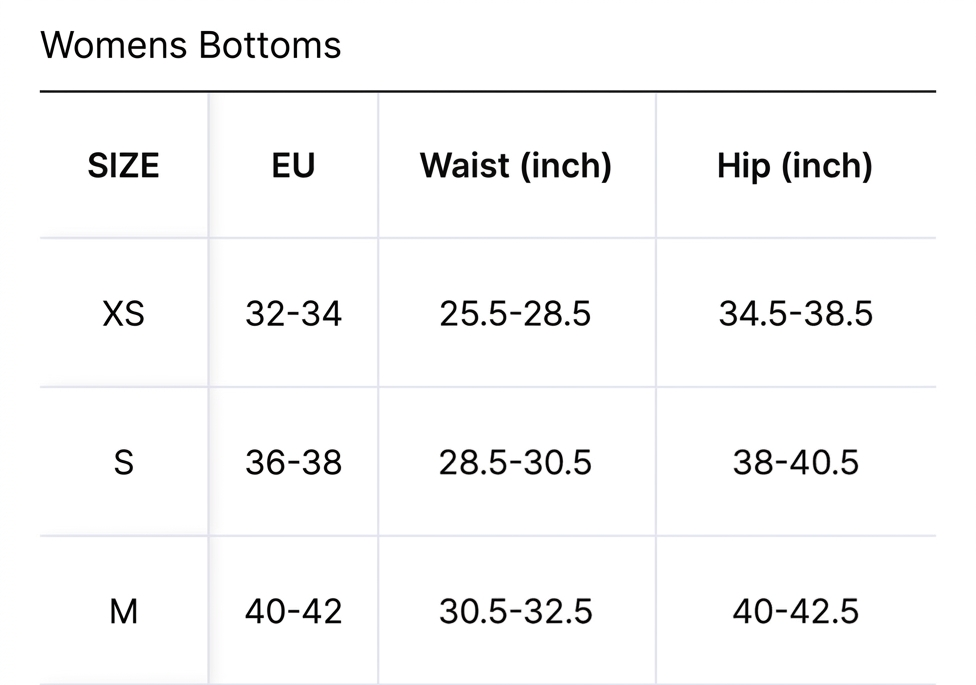Click the Womens Bottoms heading

tap(190, 45)
